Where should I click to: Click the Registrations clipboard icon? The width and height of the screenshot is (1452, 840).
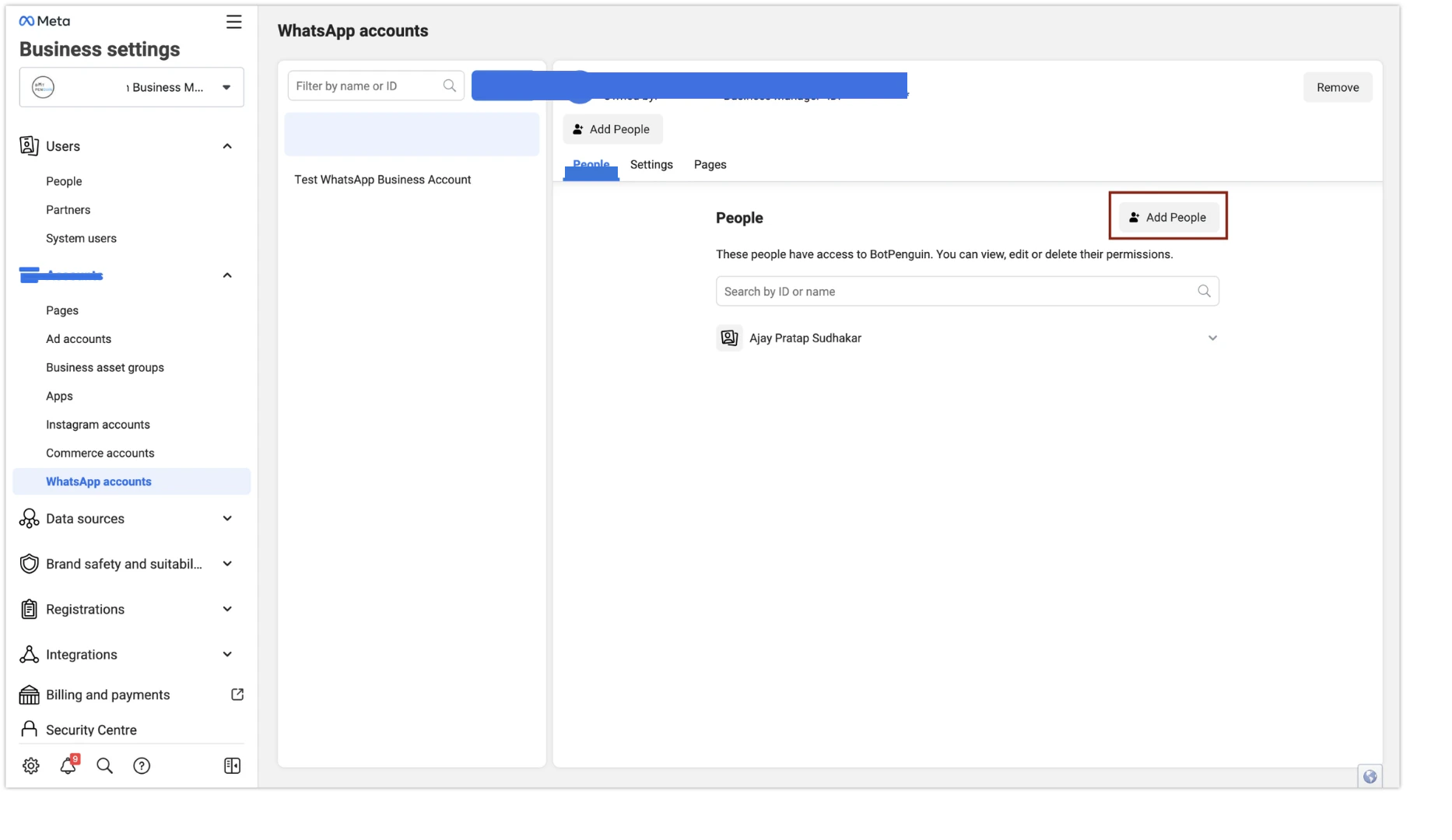tap(29, 609)
